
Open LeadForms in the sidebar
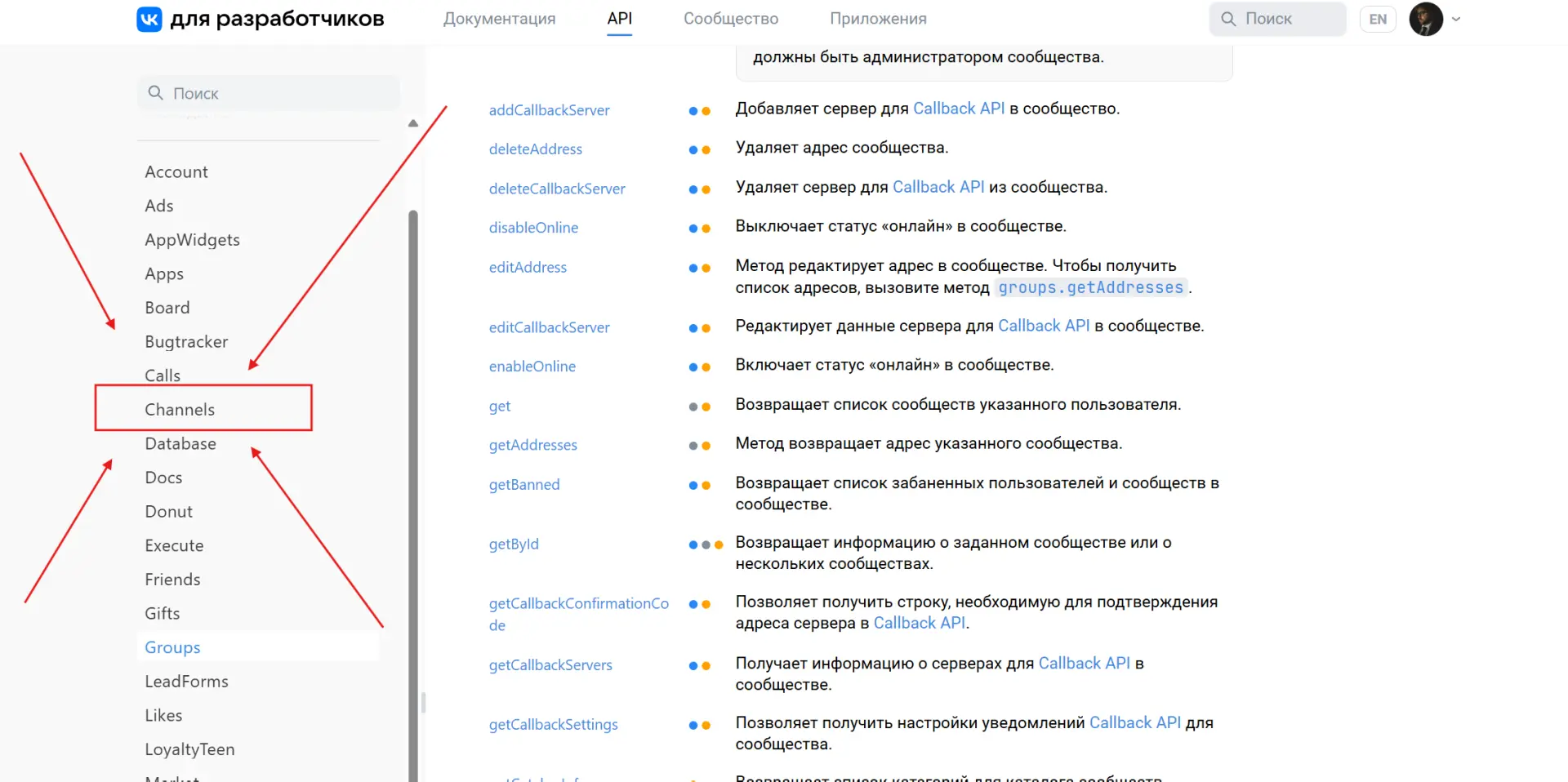tap(186, 682)
